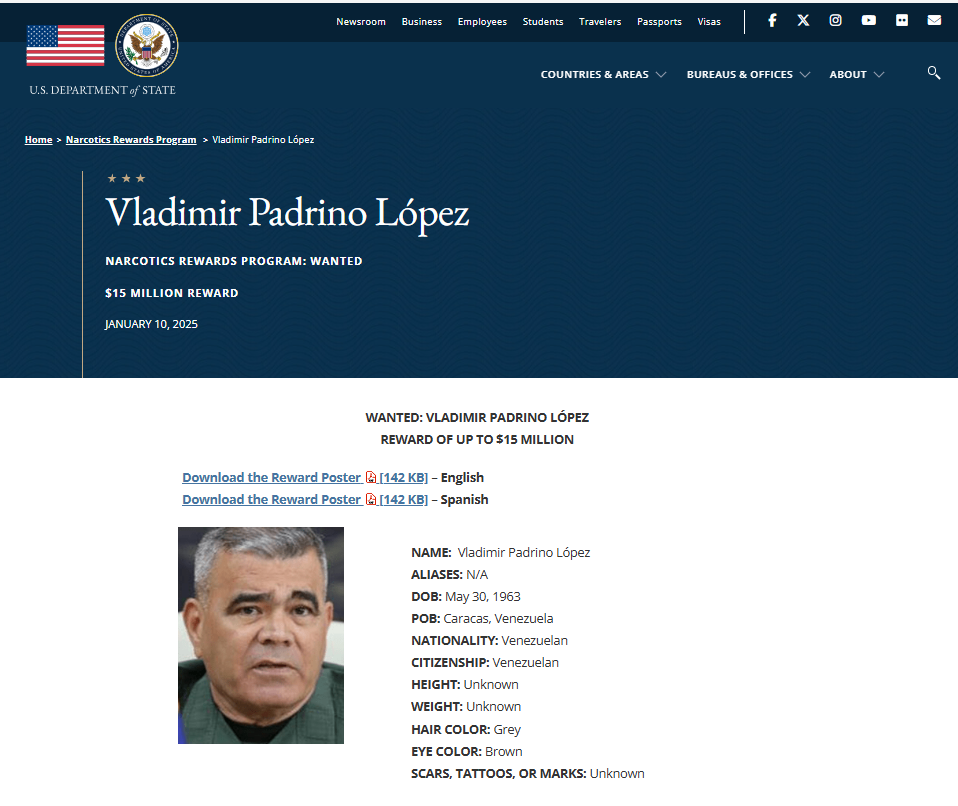This screenshot has width=958, height=806.
Task: Click the email envelope icon
Action: pos(934,21)
